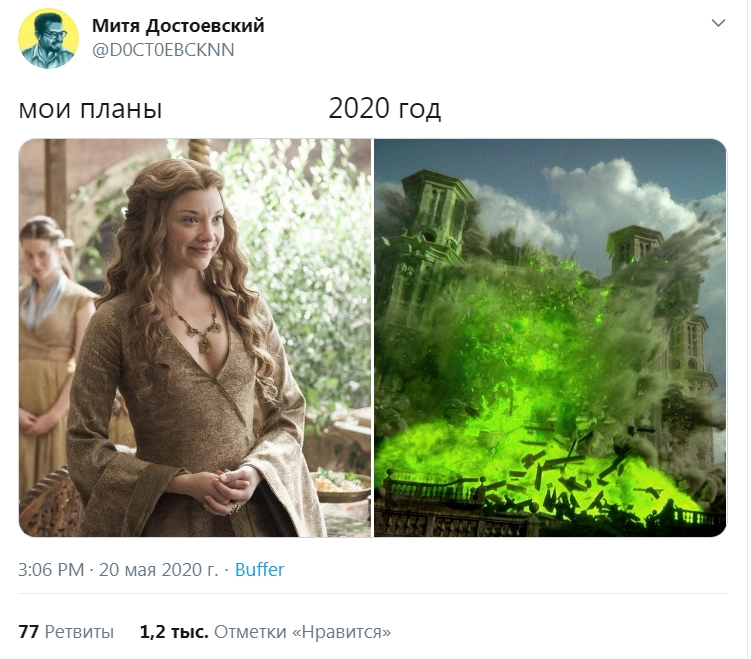Open Митя Достоевский display name profile link
The height and width of the screenshot is (659, 751).
click(178, 25)
